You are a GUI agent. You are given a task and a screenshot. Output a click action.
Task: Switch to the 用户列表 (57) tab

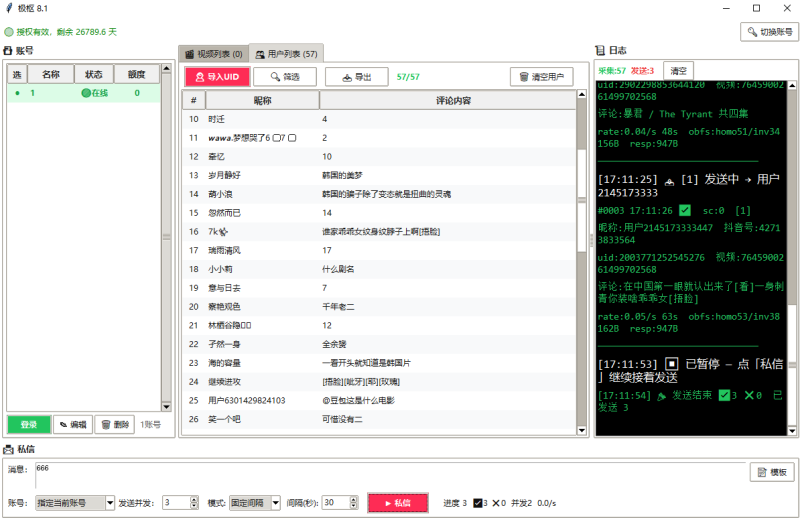click(x=286, y=54)
